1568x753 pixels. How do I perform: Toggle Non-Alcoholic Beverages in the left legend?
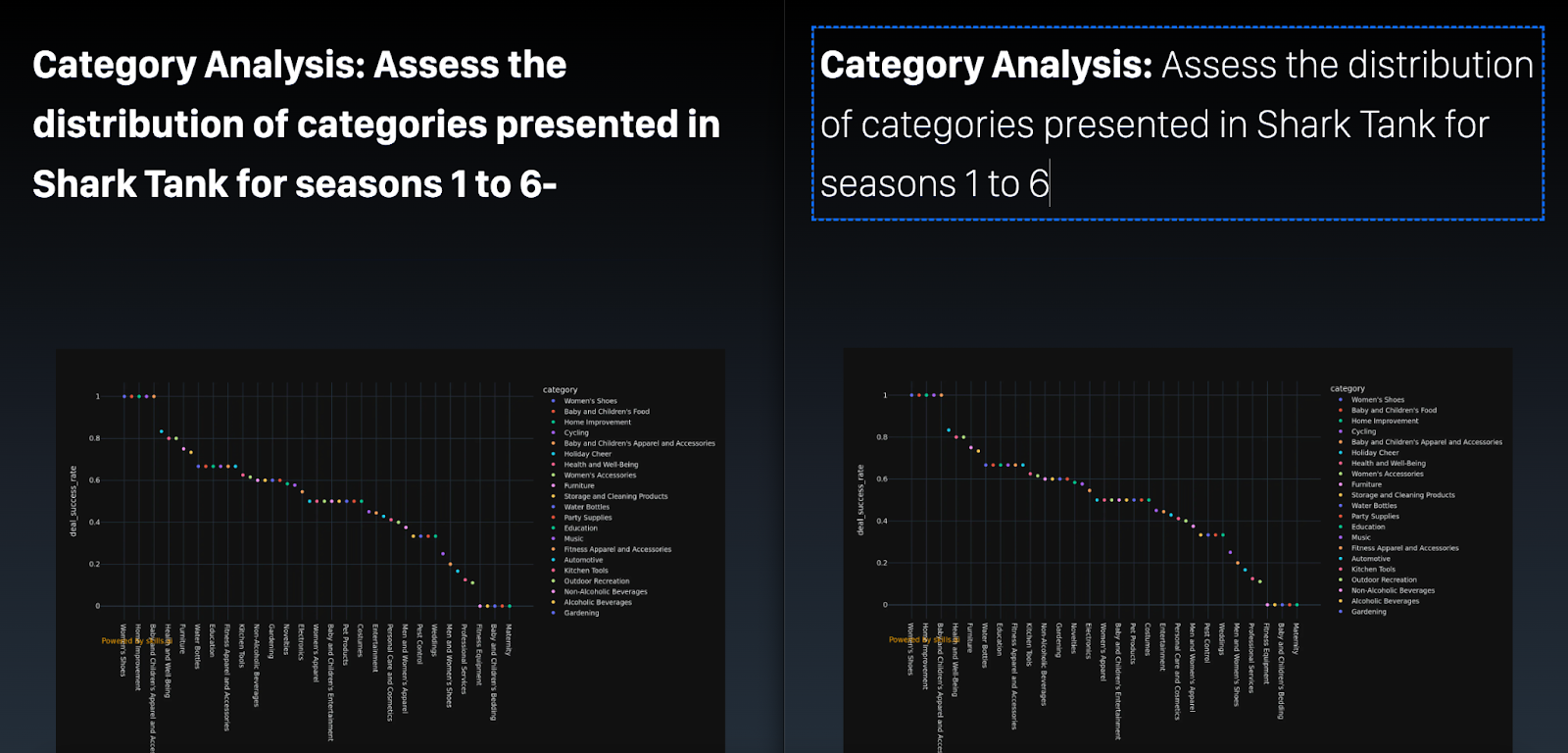click(x=606, y=592)
